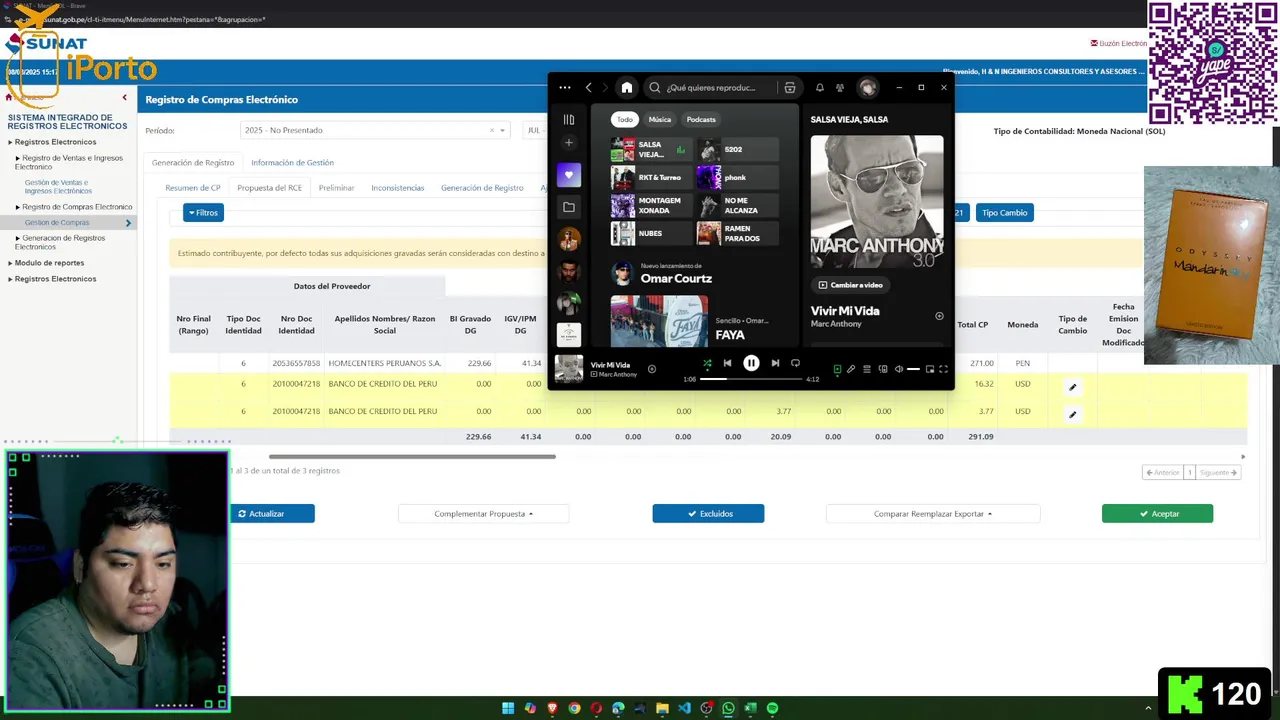
Task: Open connect to a device icon
Action: [883, 369]
